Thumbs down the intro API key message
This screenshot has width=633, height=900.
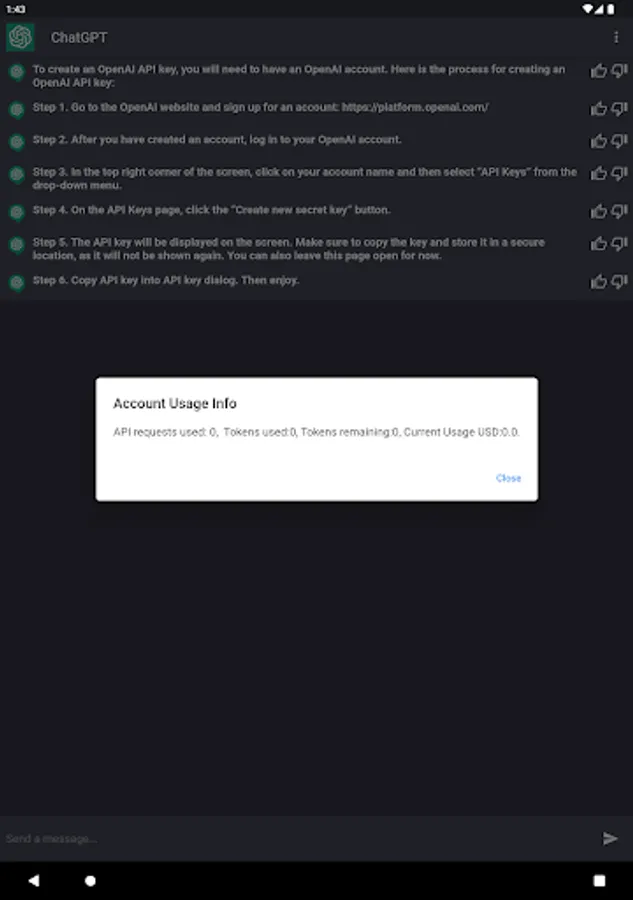[619, 71]
